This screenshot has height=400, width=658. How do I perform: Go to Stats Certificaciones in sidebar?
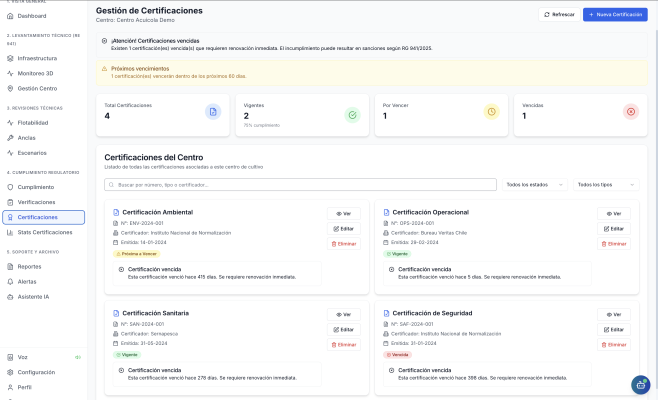tap(45, 232)
